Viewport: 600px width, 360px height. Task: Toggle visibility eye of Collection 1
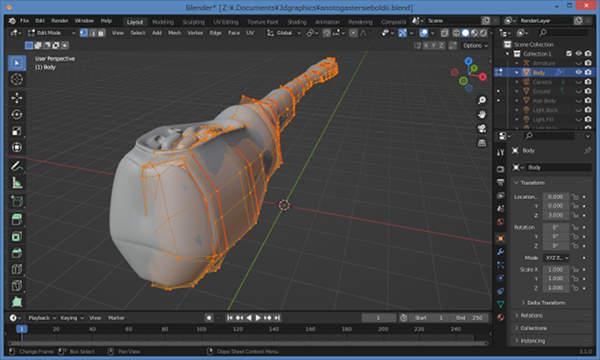(x=579, y=54)
